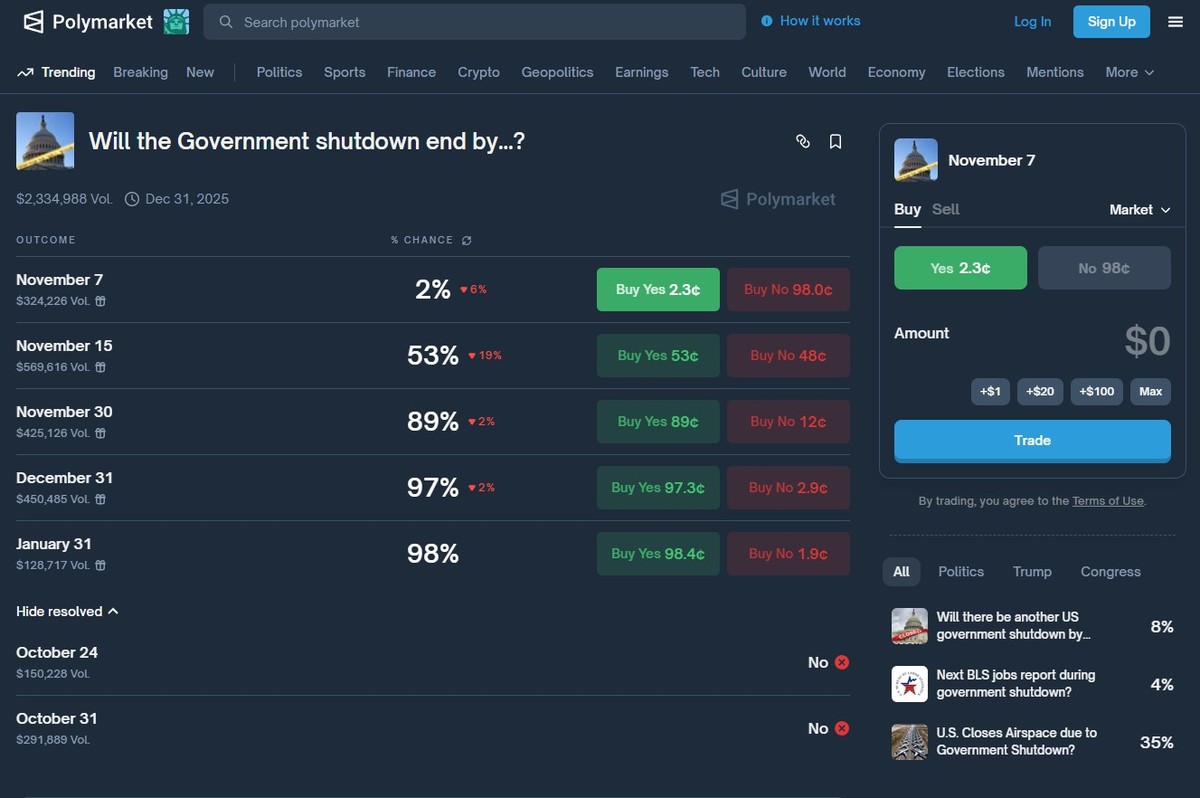Screen dimensions: 1200x798
Task: Click the gift icon under November 7
Action: pos(100,301)
